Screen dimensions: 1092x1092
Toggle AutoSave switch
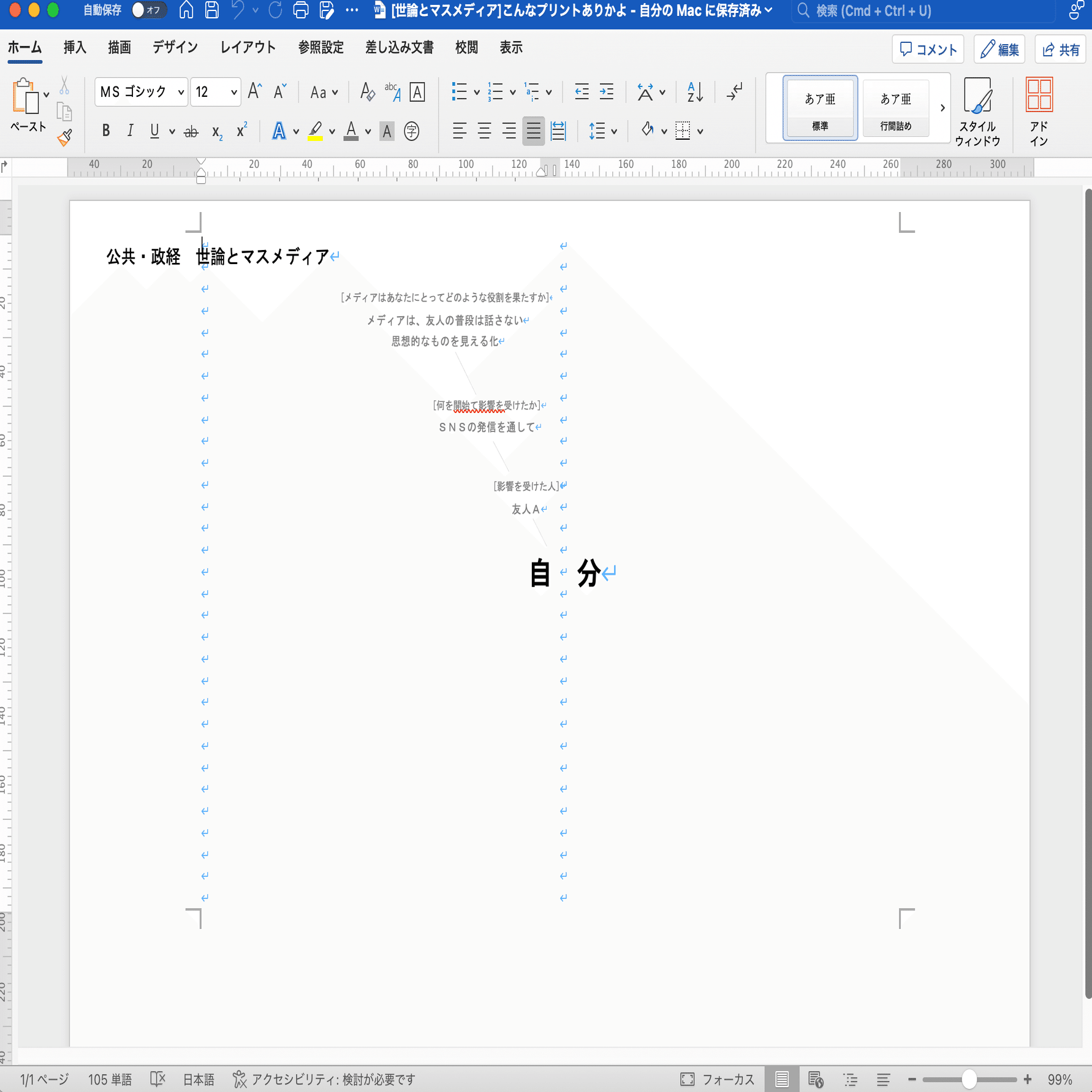[x=149, y=10]
